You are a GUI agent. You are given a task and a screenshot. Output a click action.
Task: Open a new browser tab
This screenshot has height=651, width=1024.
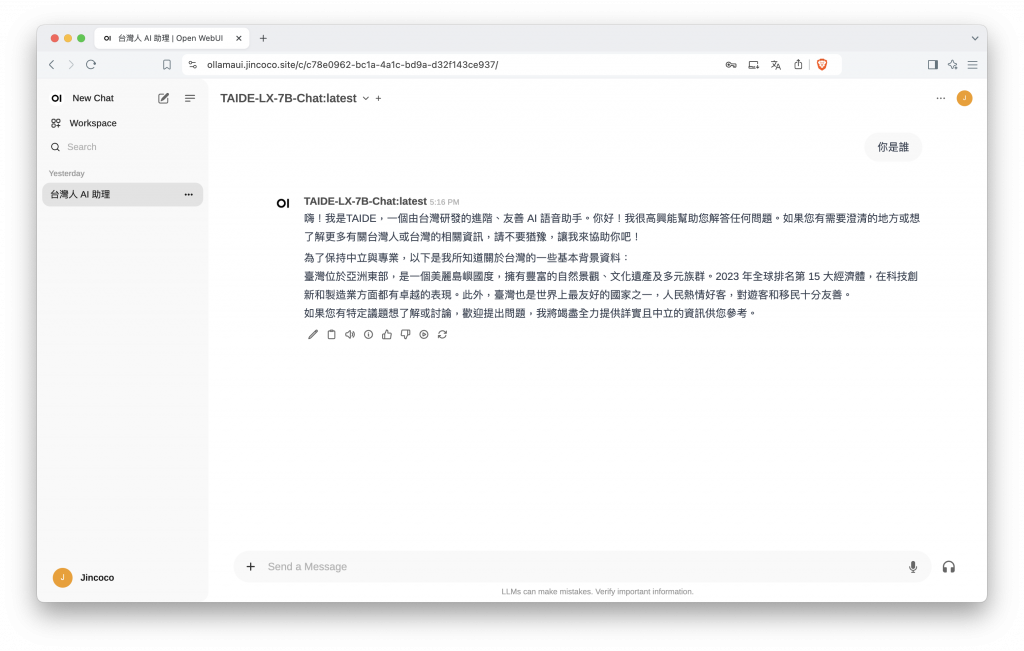pos(263,39)
